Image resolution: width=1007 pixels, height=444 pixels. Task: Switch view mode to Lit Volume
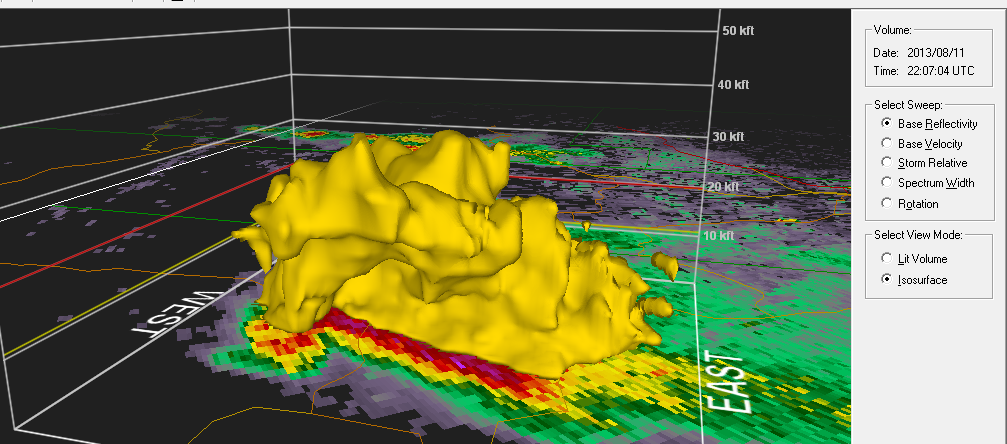point(915,259)
